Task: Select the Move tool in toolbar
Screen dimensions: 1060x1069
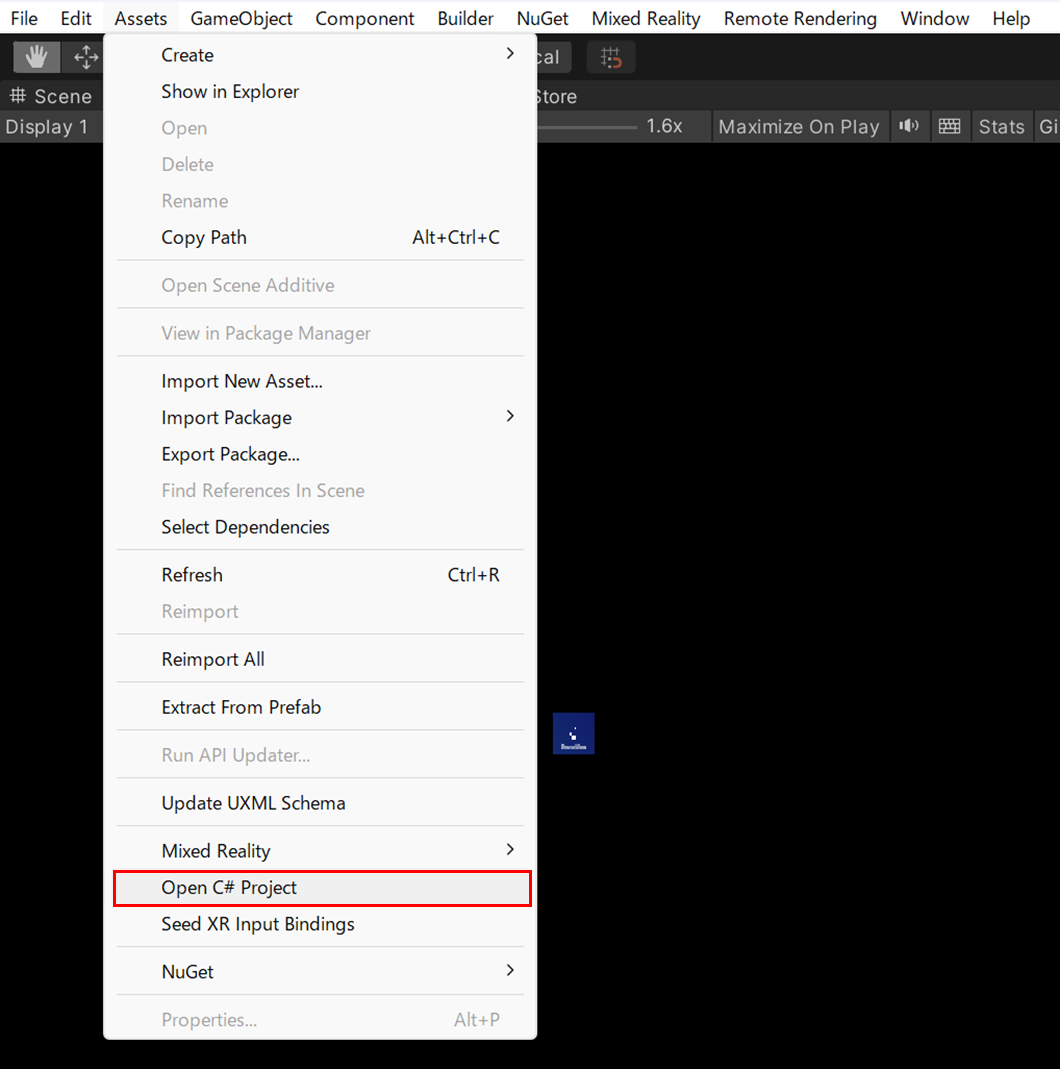Action: pyautogui.click(x=85, y=57)
